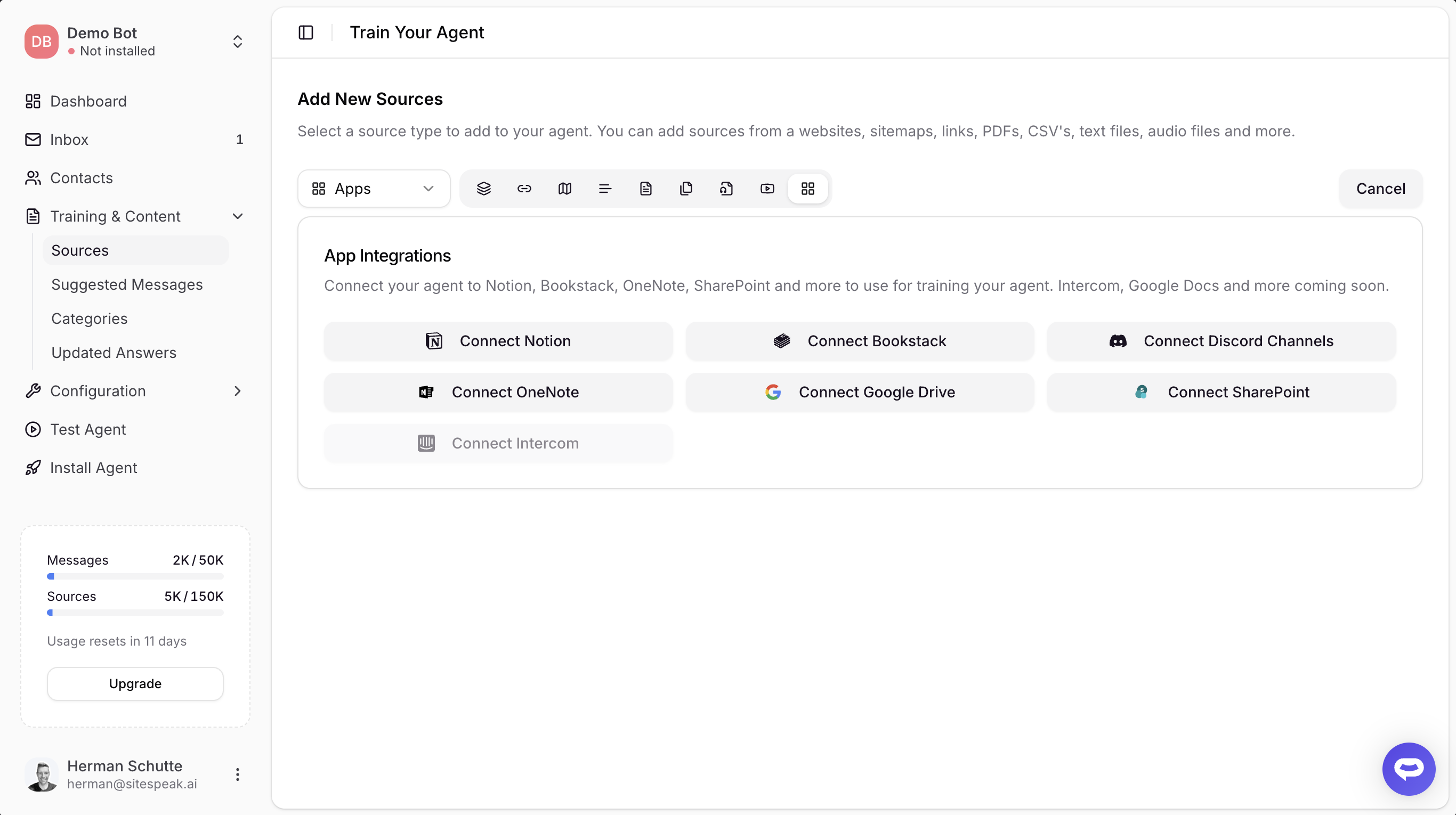Click the 'App Integrations' heading
This screenshot has height=815, width=1456.
point(388,256)
